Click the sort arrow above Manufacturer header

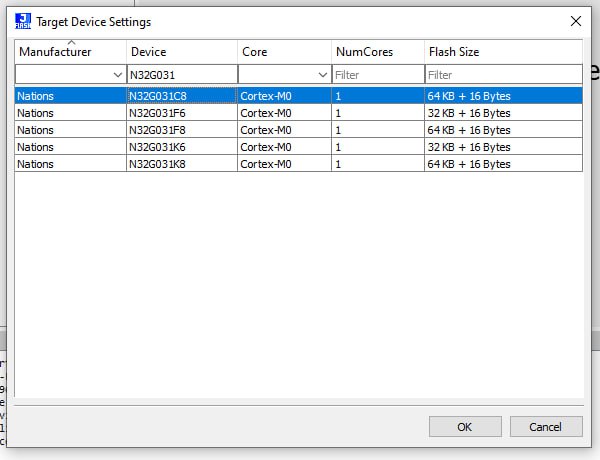[x=71, y=43]
